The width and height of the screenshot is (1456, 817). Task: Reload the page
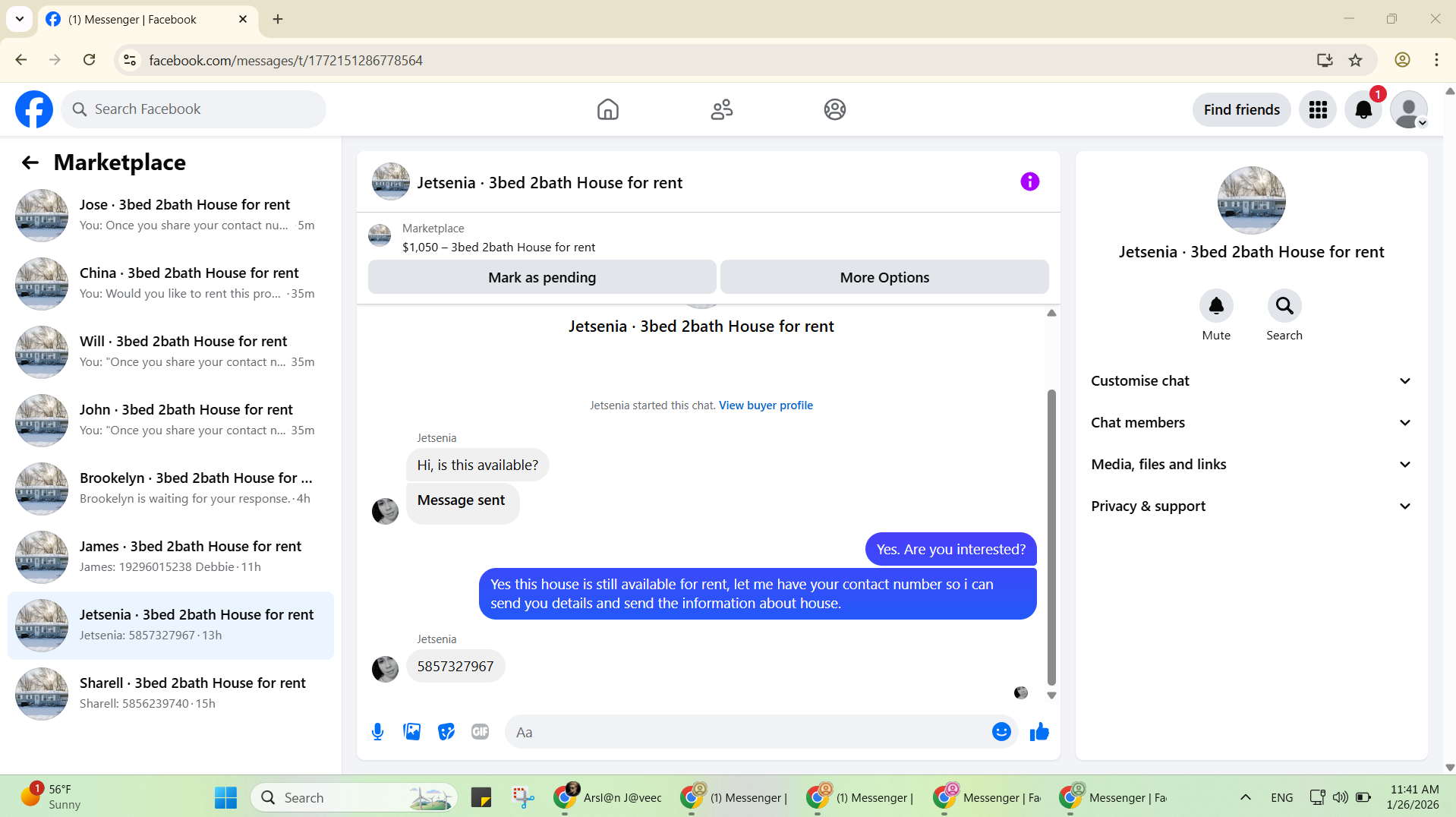point(89,60)
